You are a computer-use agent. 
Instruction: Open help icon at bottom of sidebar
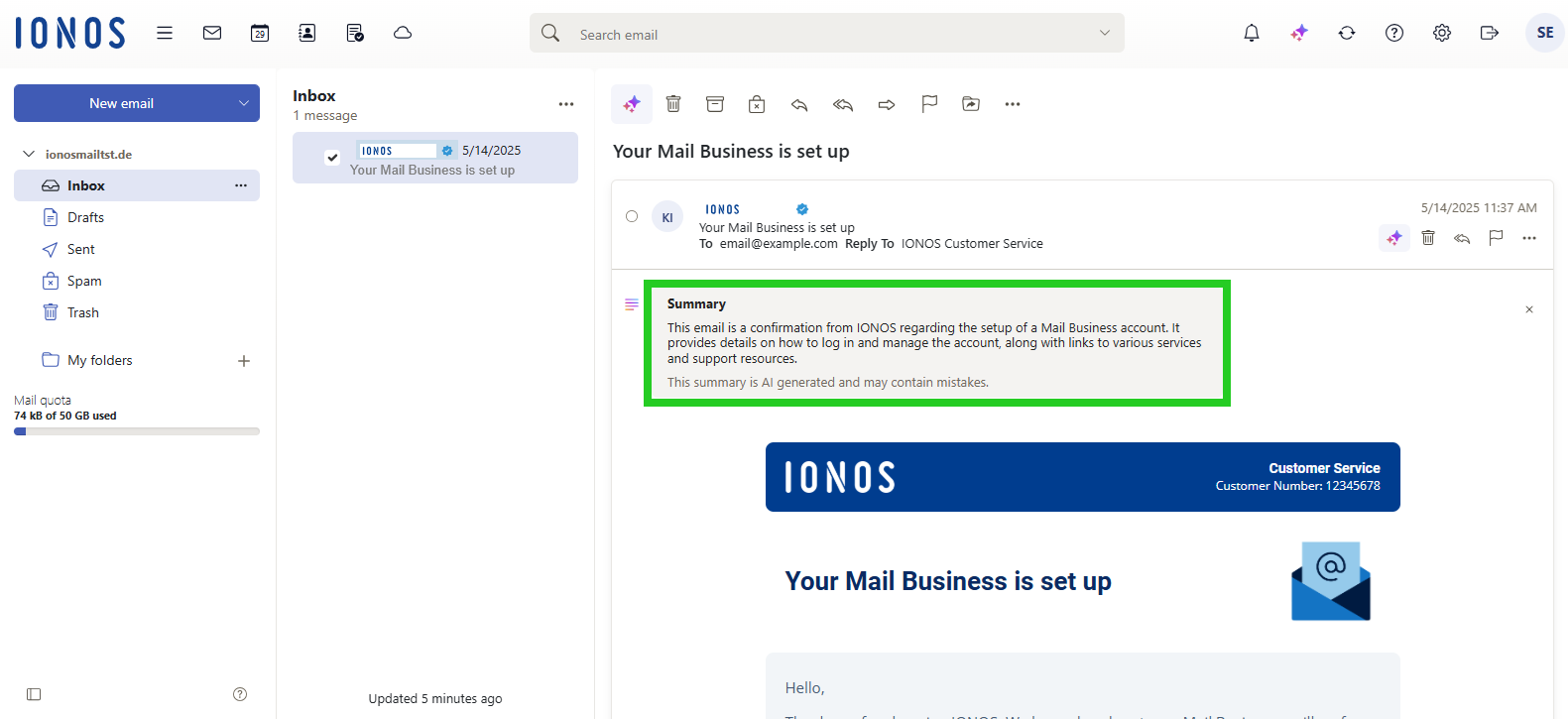(240, 694)
